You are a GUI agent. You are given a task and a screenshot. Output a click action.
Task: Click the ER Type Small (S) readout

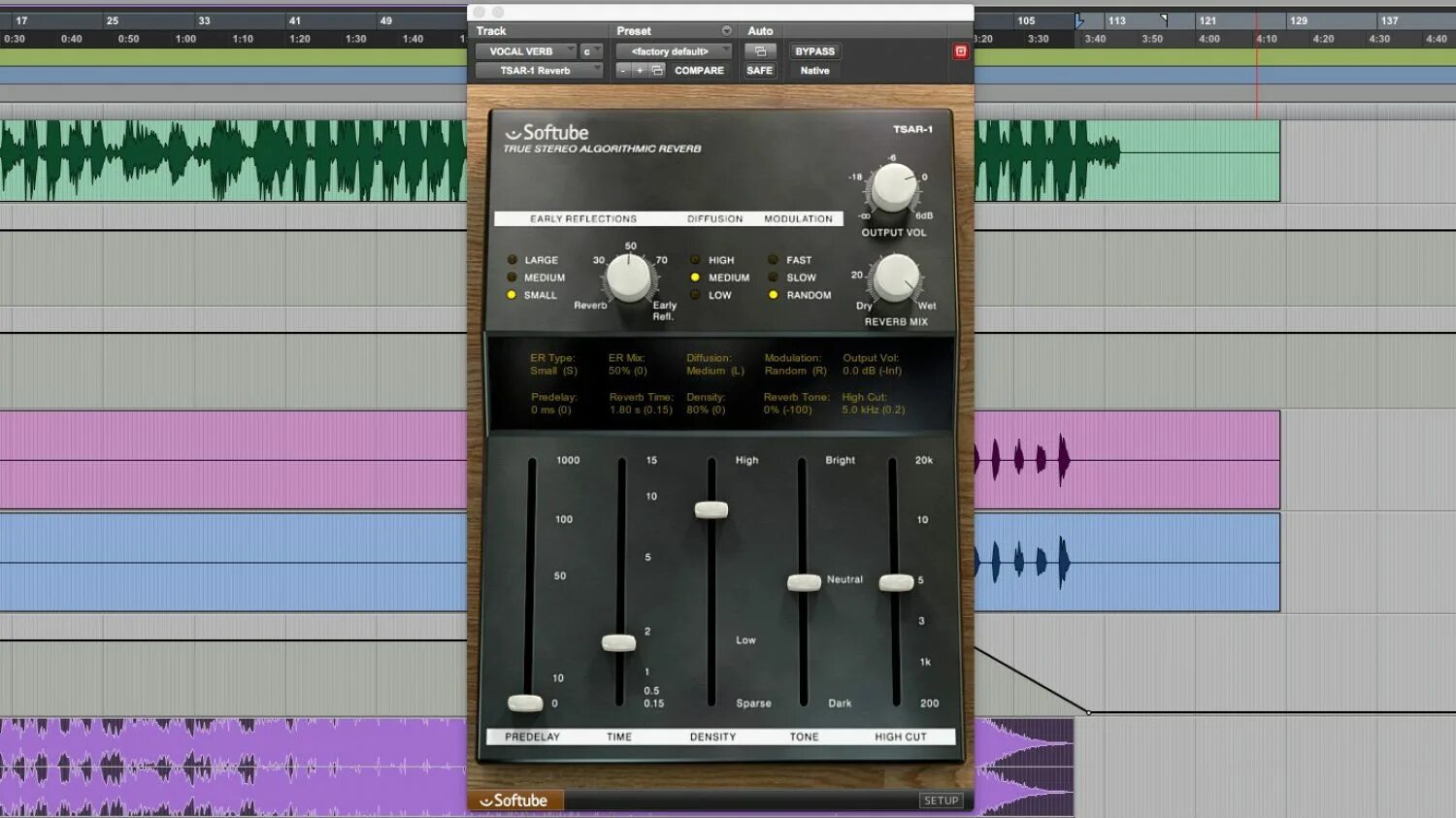tap(553, 365)
